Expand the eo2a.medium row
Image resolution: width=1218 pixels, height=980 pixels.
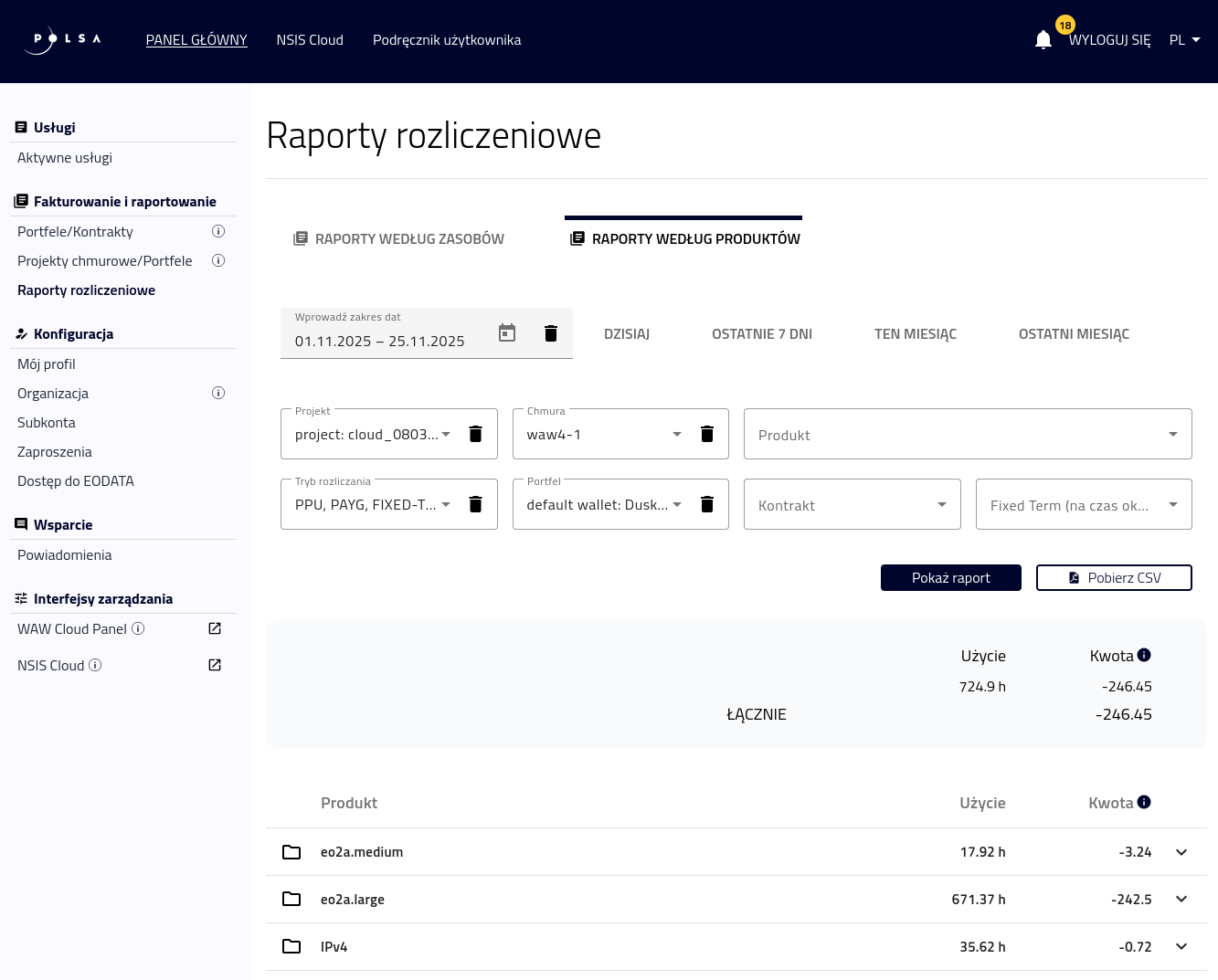click(1181, 852)
